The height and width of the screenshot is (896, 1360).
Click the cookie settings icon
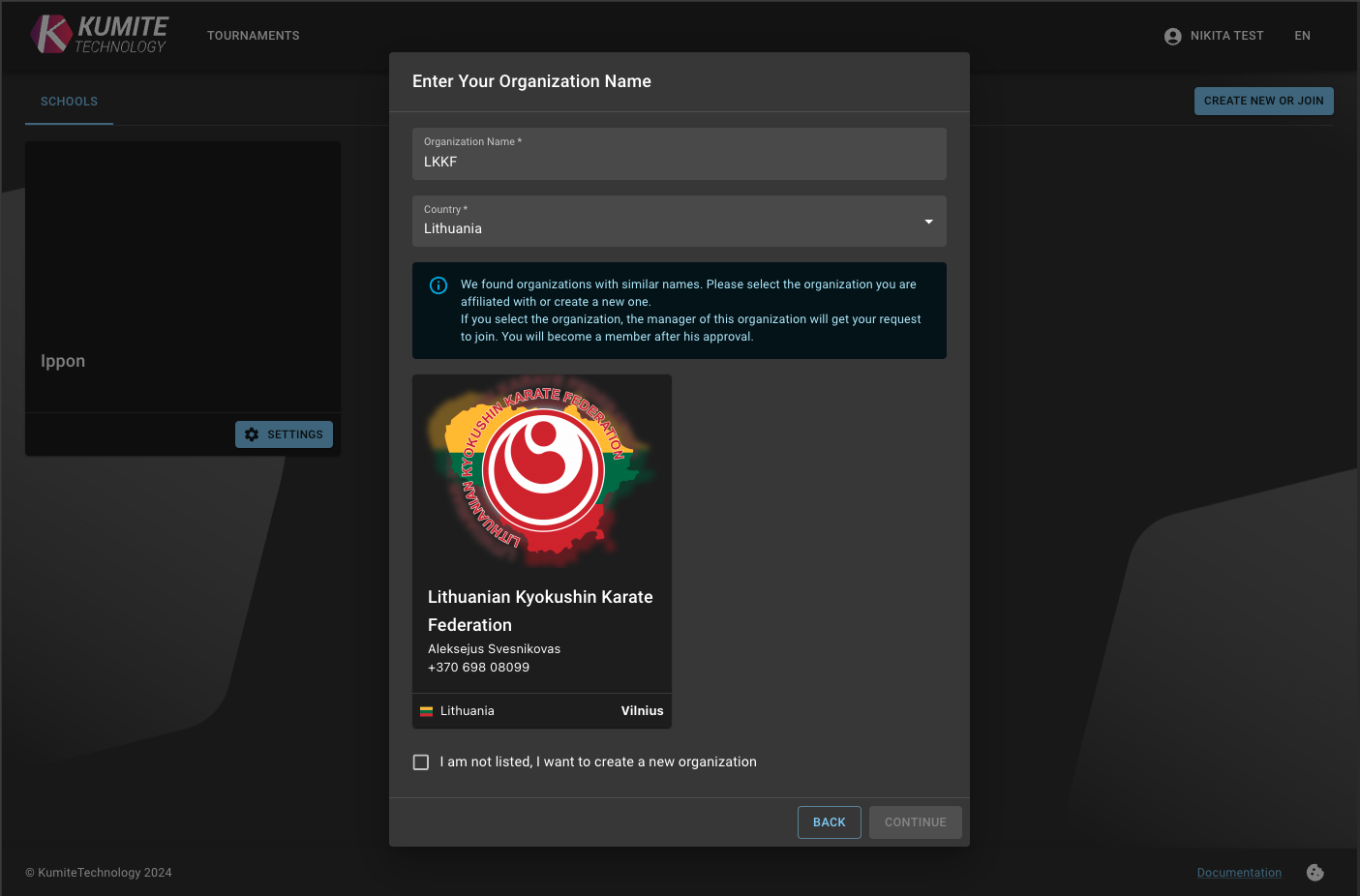tap(1315, 873)
